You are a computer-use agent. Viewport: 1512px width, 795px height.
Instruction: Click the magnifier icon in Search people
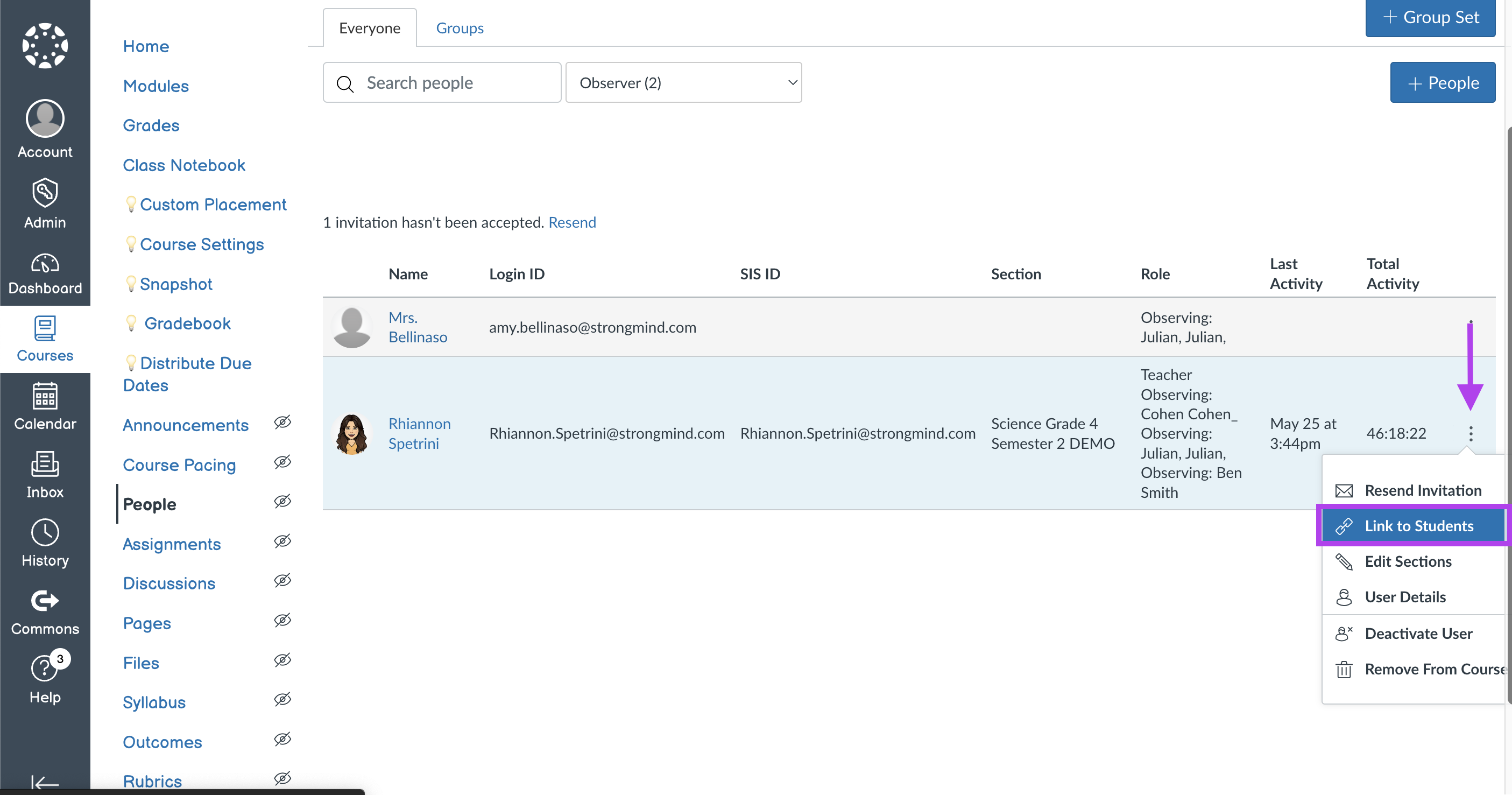(345, 84)
